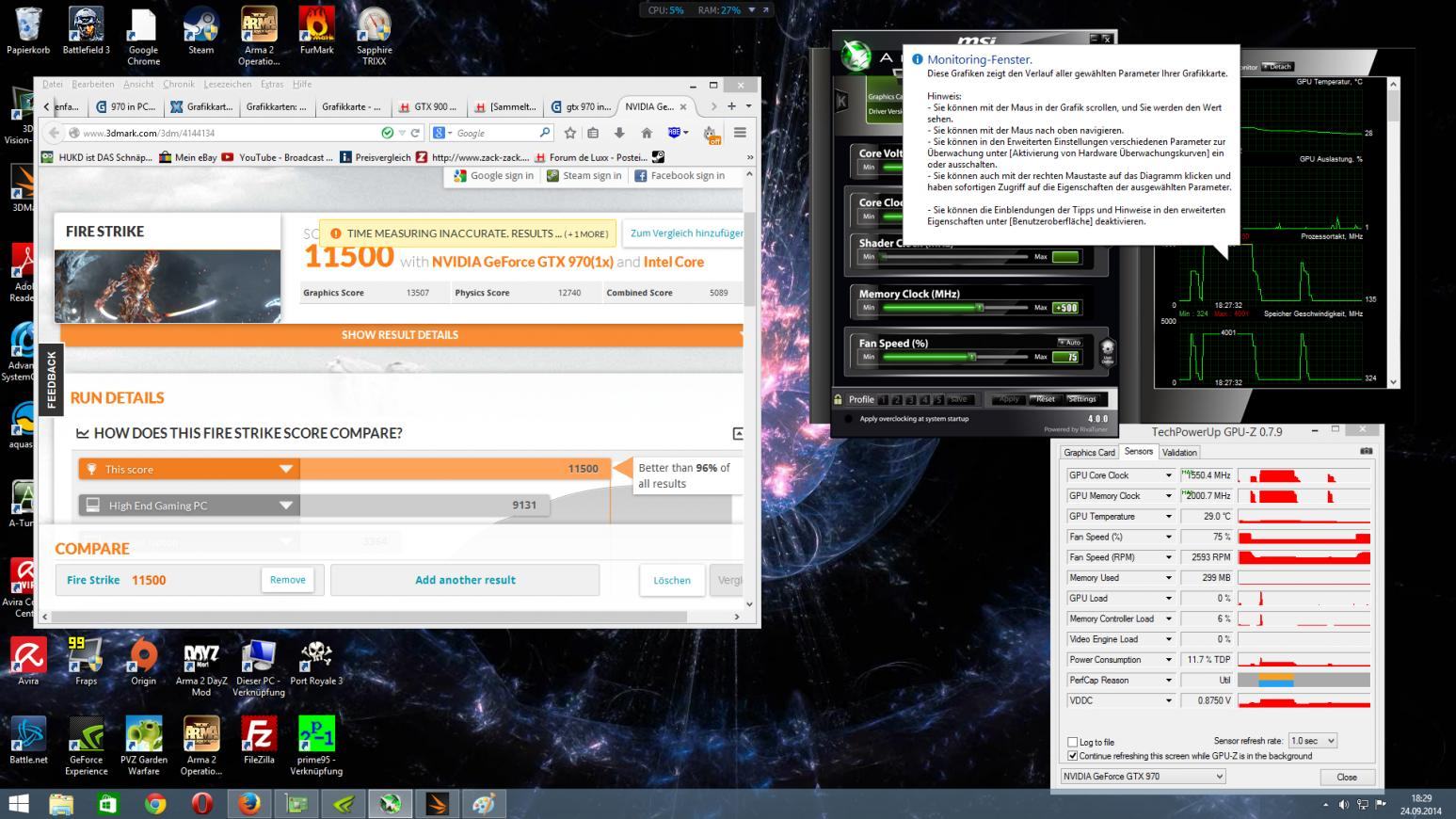Adjust the Memory Clock slider in Afterburner
1456x819 pixels.
pos(979,308)
